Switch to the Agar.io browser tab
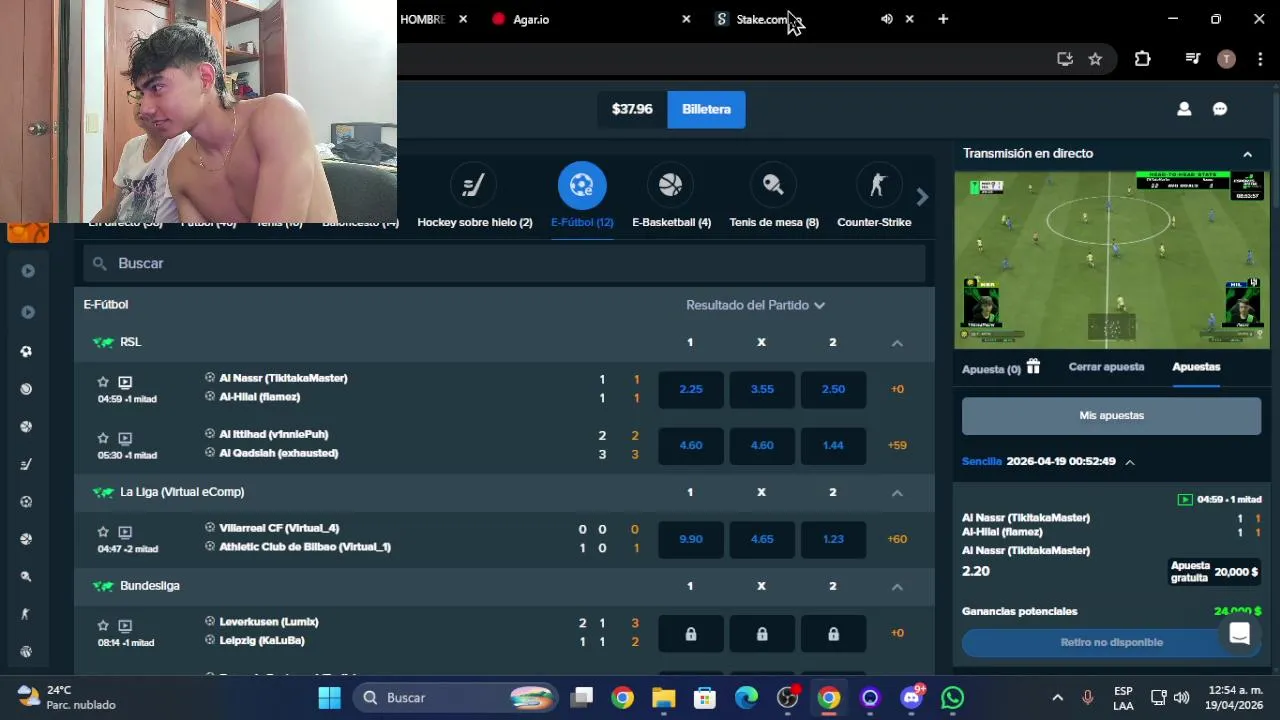This screenshot has width=1280, height=720. click(590, 19)
